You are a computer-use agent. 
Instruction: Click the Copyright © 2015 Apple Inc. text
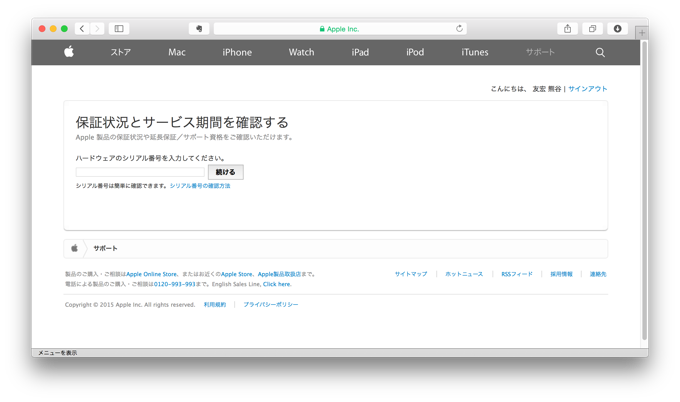click(130, 304)
